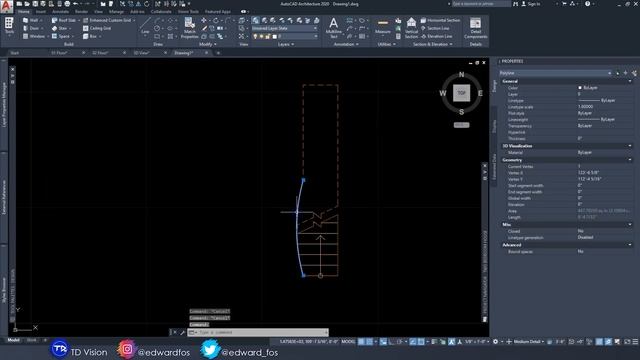Click the Elevation Line tool

436,36
